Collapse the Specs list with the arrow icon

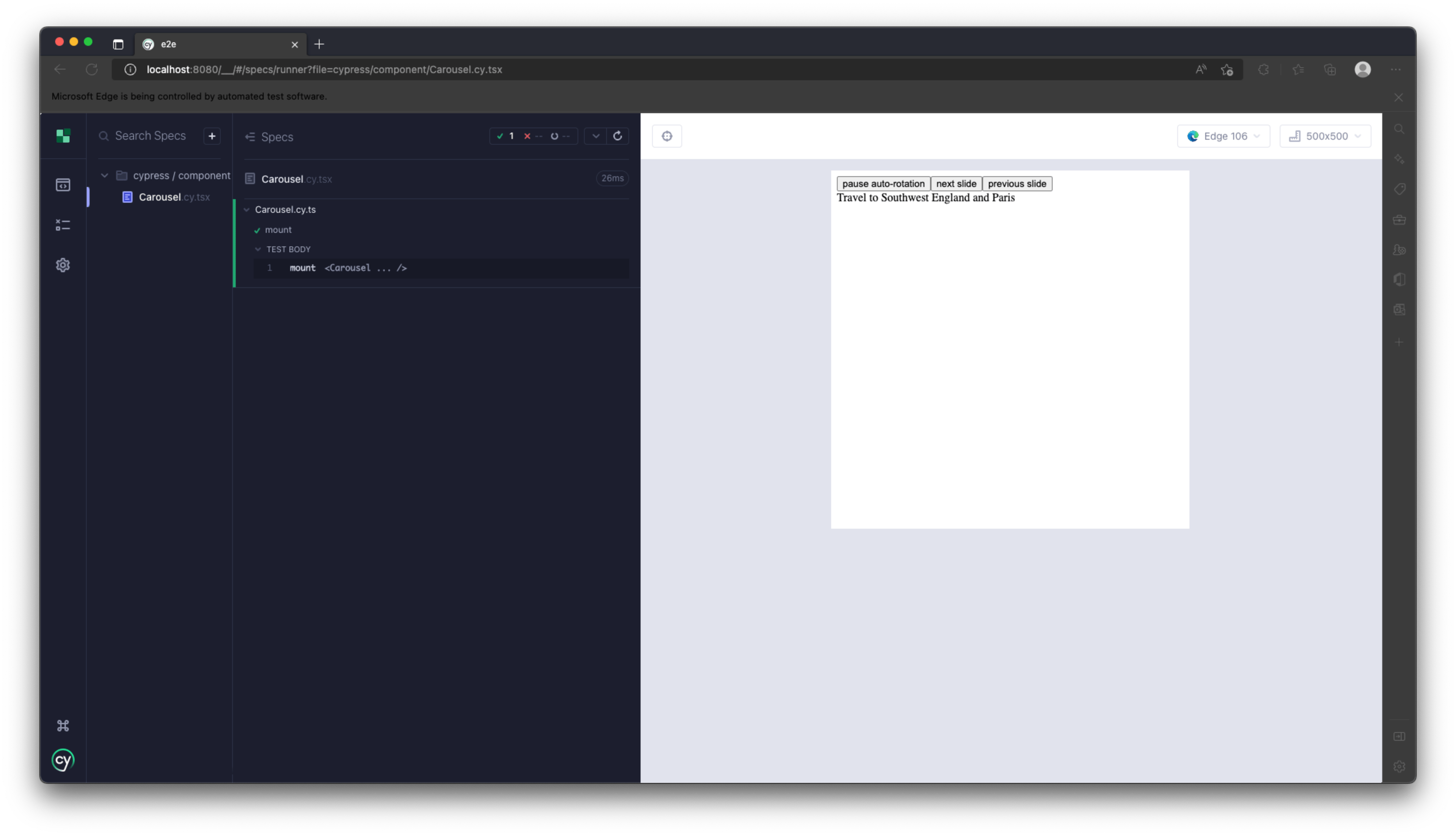point(251,137)
